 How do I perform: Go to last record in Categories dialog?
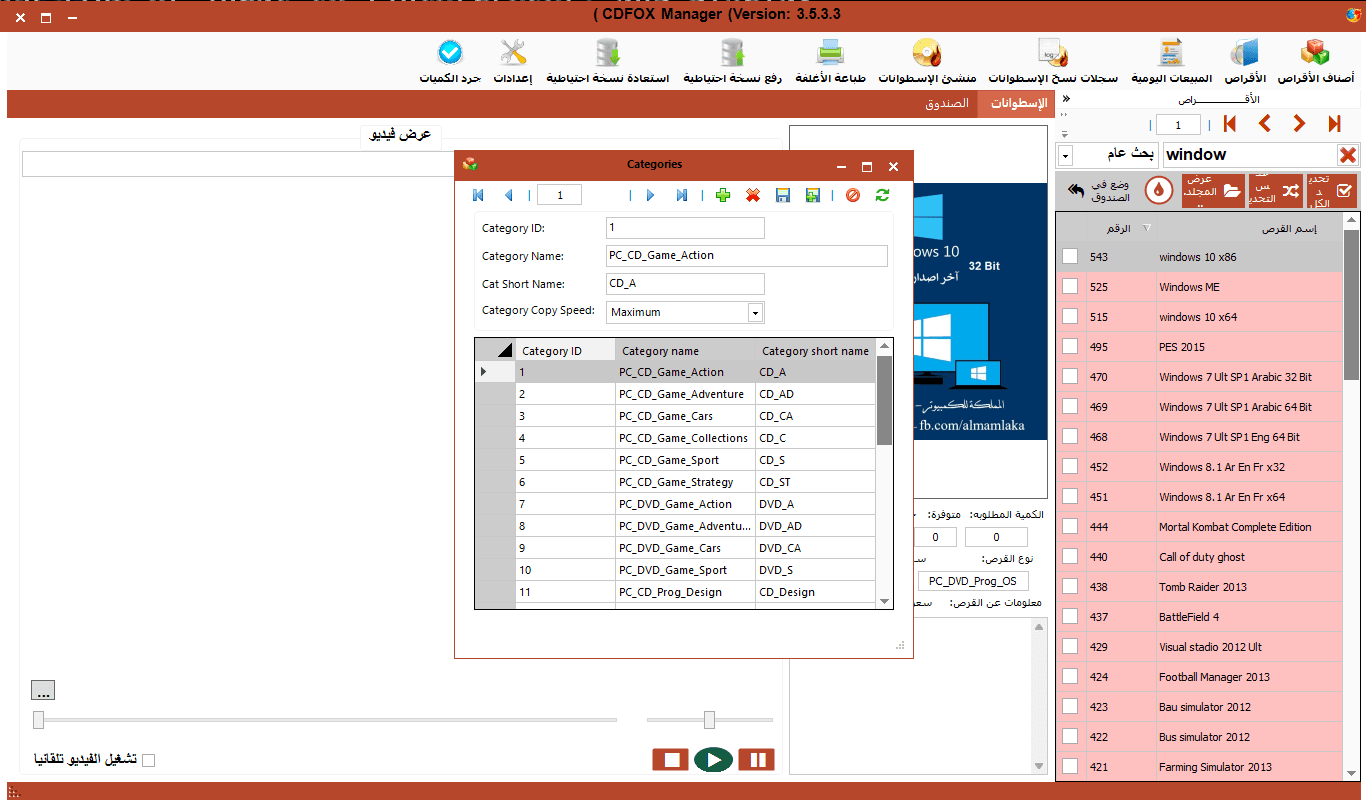click(681, 195)
